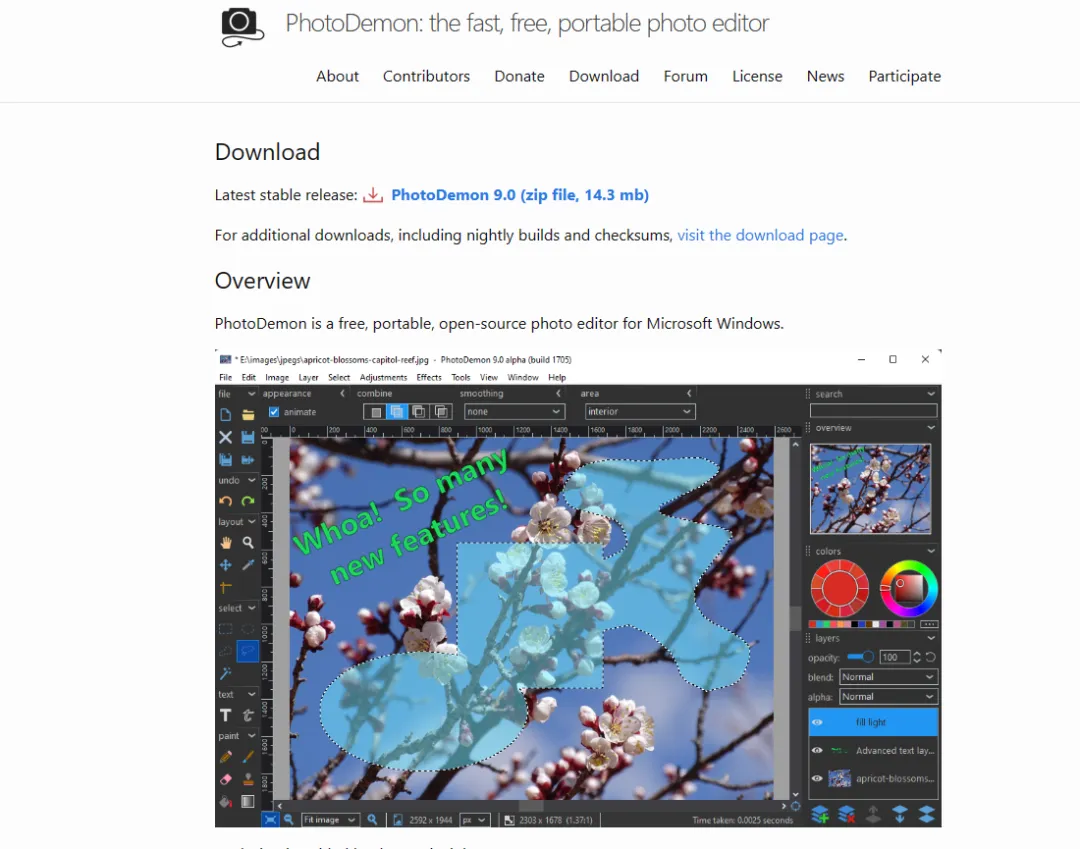Image resolution: width=1080 pixels, height=849 pixels.
Task: Select the highlighted Lasso selection tool
Action: (x=248, y=651)
